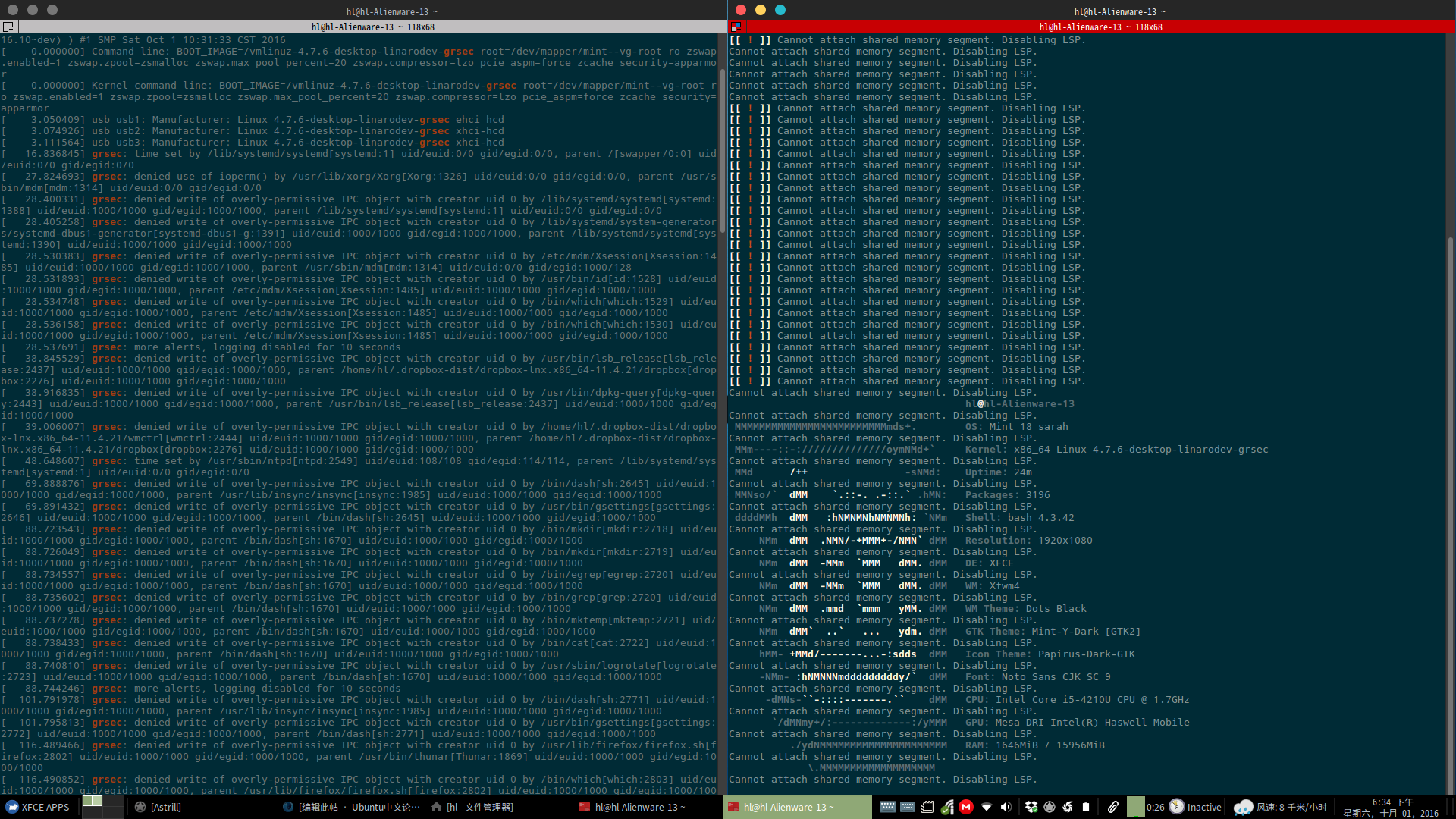The image size is (1456, 819).
Task: Click the '28.537691] grsec: more alerts' log line
Action: click(x=201, y=347)
